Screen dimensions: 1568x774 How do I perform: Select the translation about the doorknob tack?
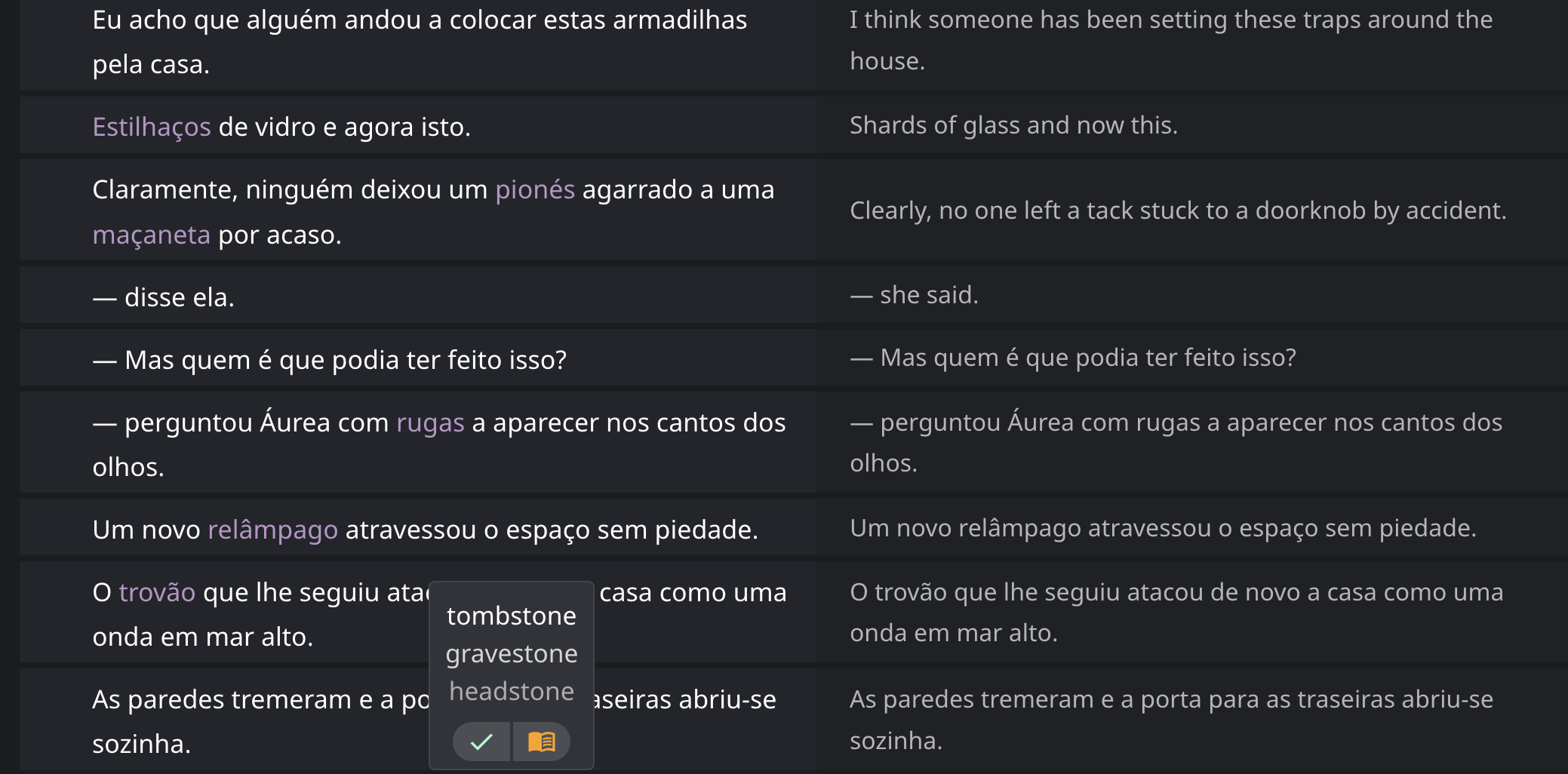(x=1177, y=210)
